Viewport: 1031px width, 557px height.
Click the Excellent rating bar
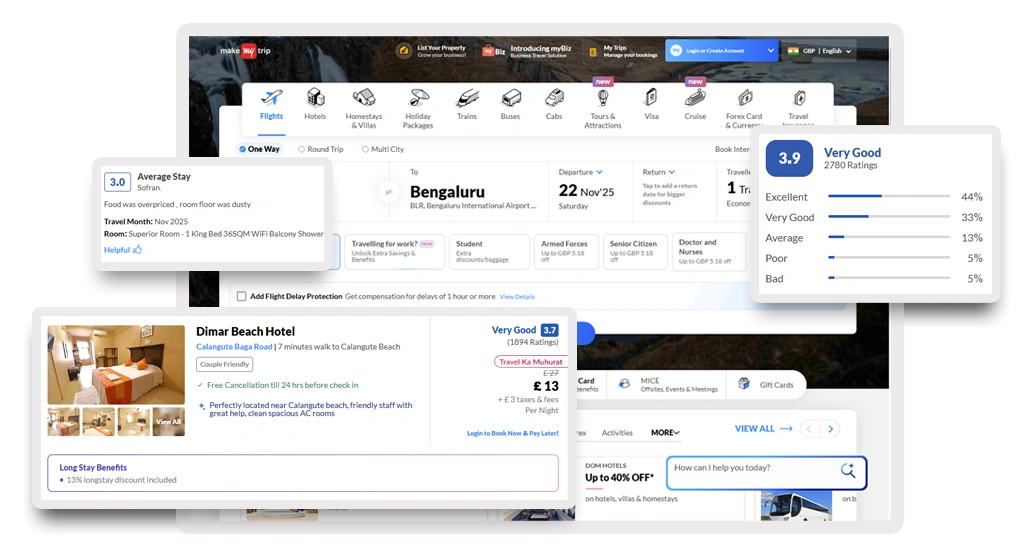[x=889, y=196]
